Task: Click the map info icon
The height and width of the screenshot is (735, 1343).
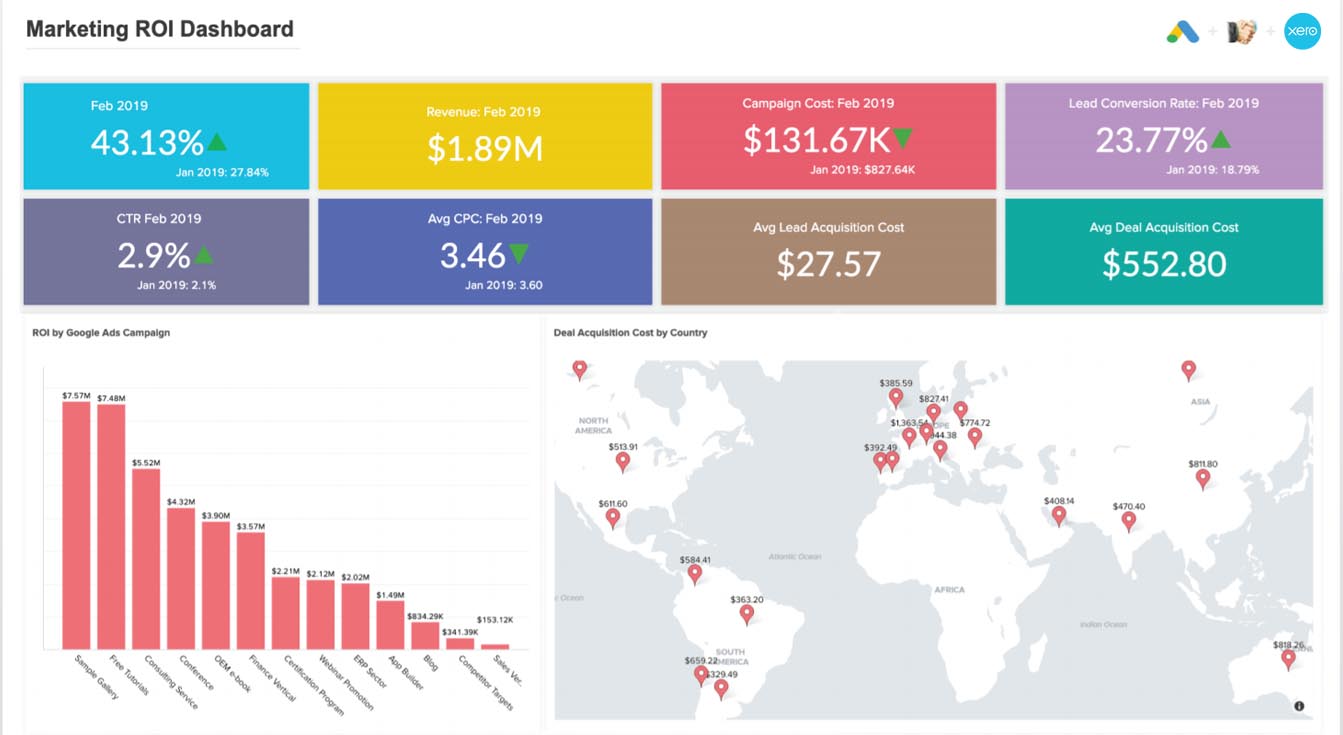Action: point(1299,706)
